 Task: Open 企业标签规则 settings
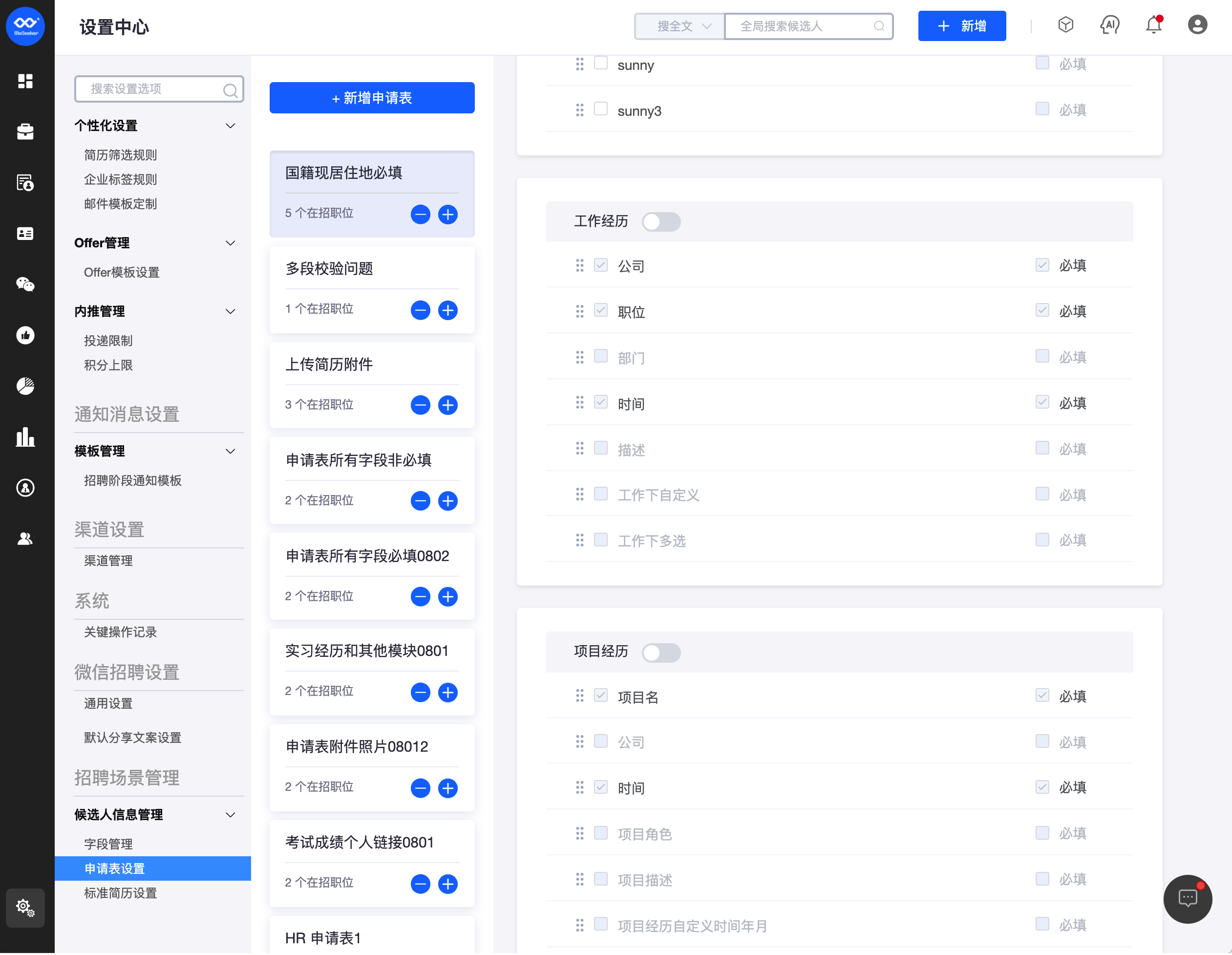[x=120, y=180]
